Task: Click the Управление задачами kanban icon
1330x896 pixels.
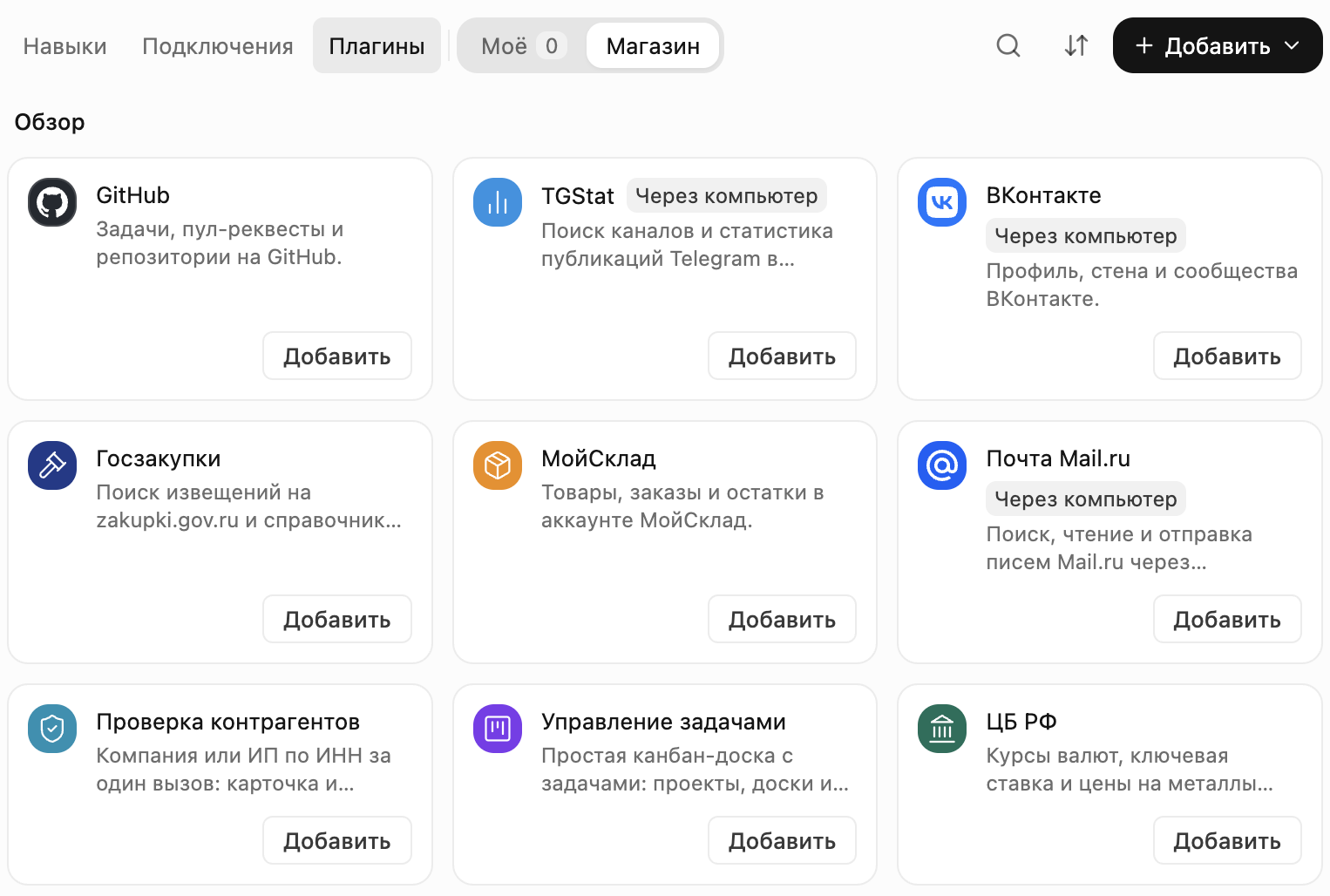Action: 498,729
